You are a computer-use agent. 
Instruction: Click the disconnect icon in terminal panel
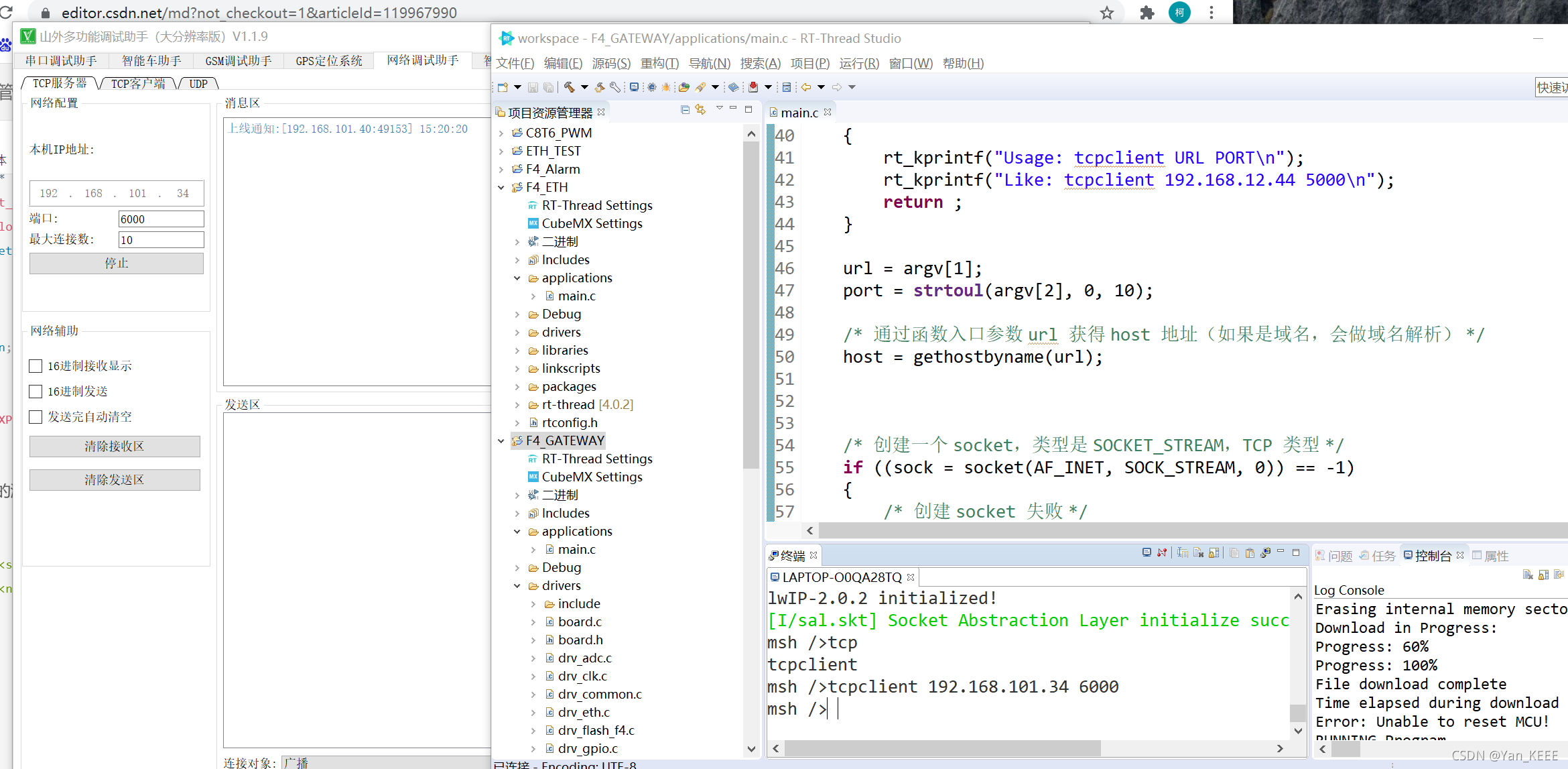click(1162, 553)
